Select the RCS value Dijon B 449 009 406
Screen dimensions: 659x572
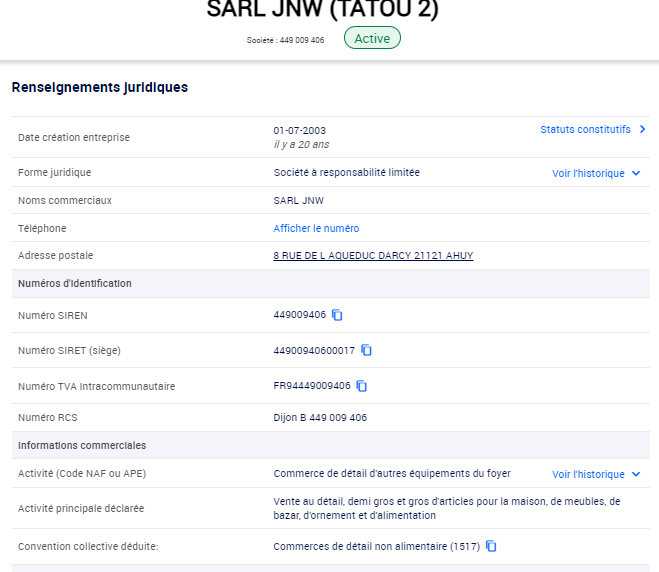click(320, 417)
